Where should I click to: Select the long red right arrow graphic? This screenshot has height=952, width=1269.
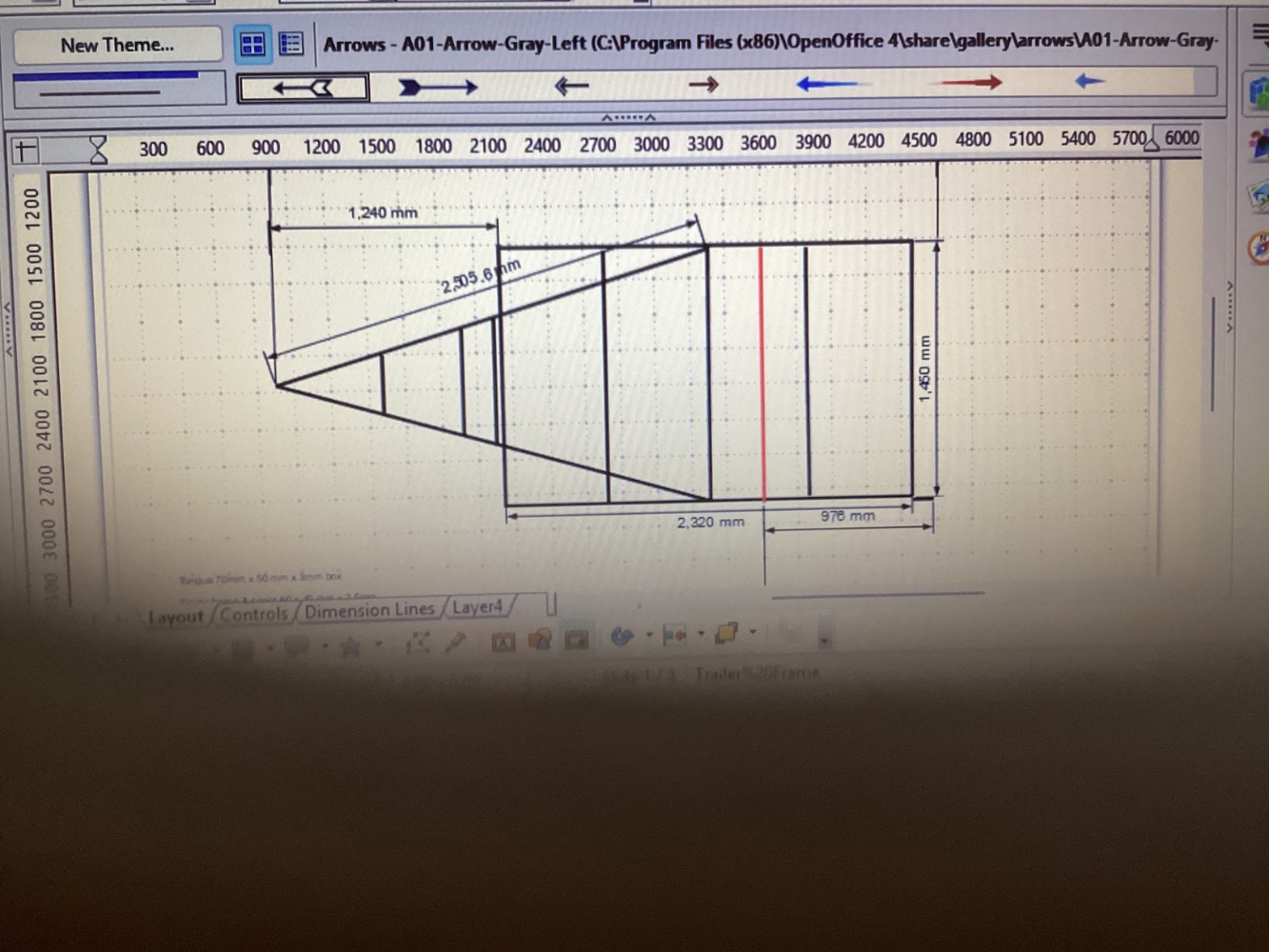[x=971, y=83]
